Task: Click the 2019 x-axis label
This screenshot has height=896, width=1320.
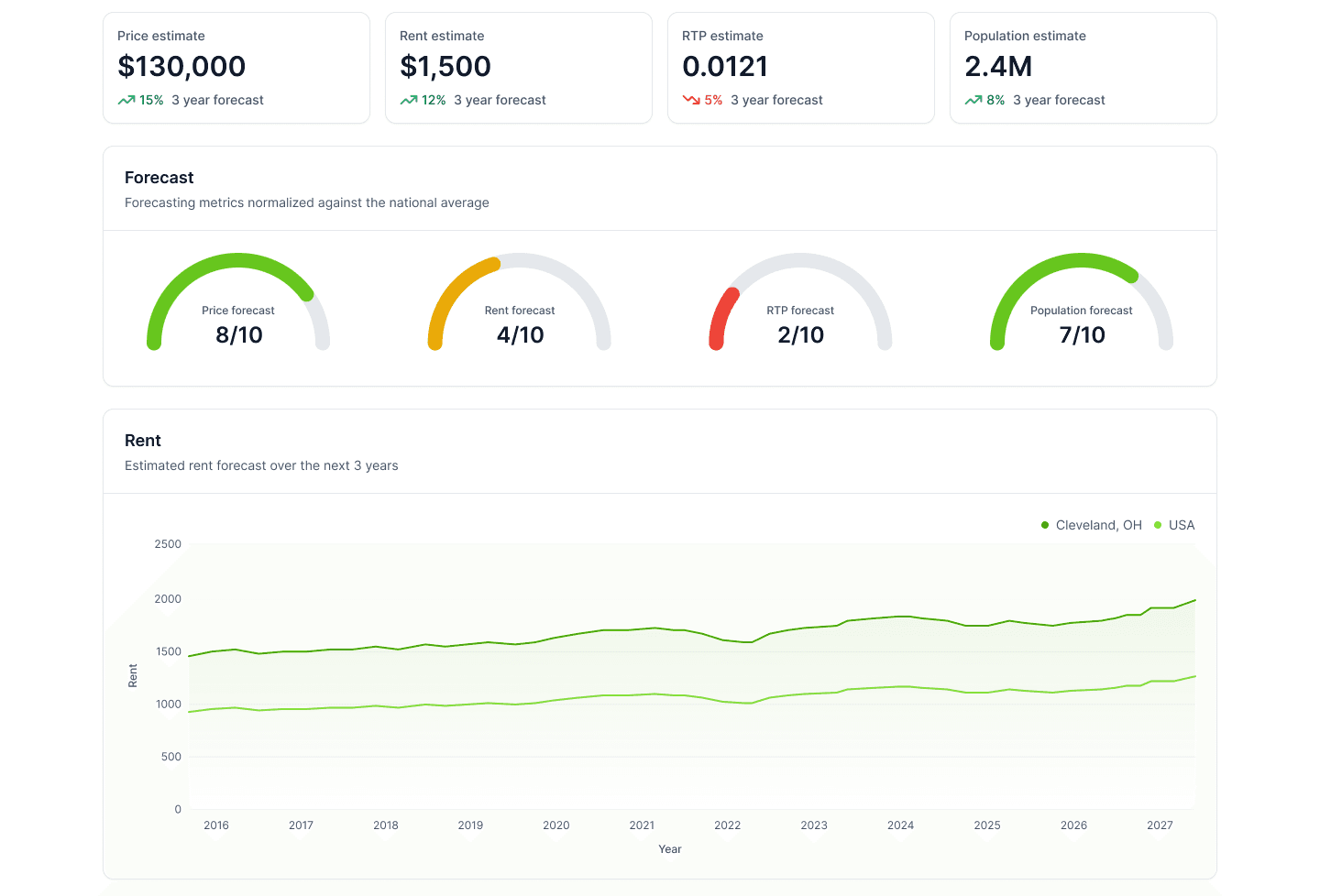Action: coord(470,825)
